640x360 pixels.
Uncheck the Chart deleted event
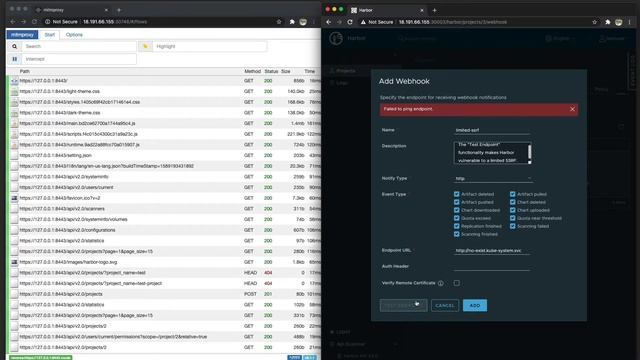(512, 202)
